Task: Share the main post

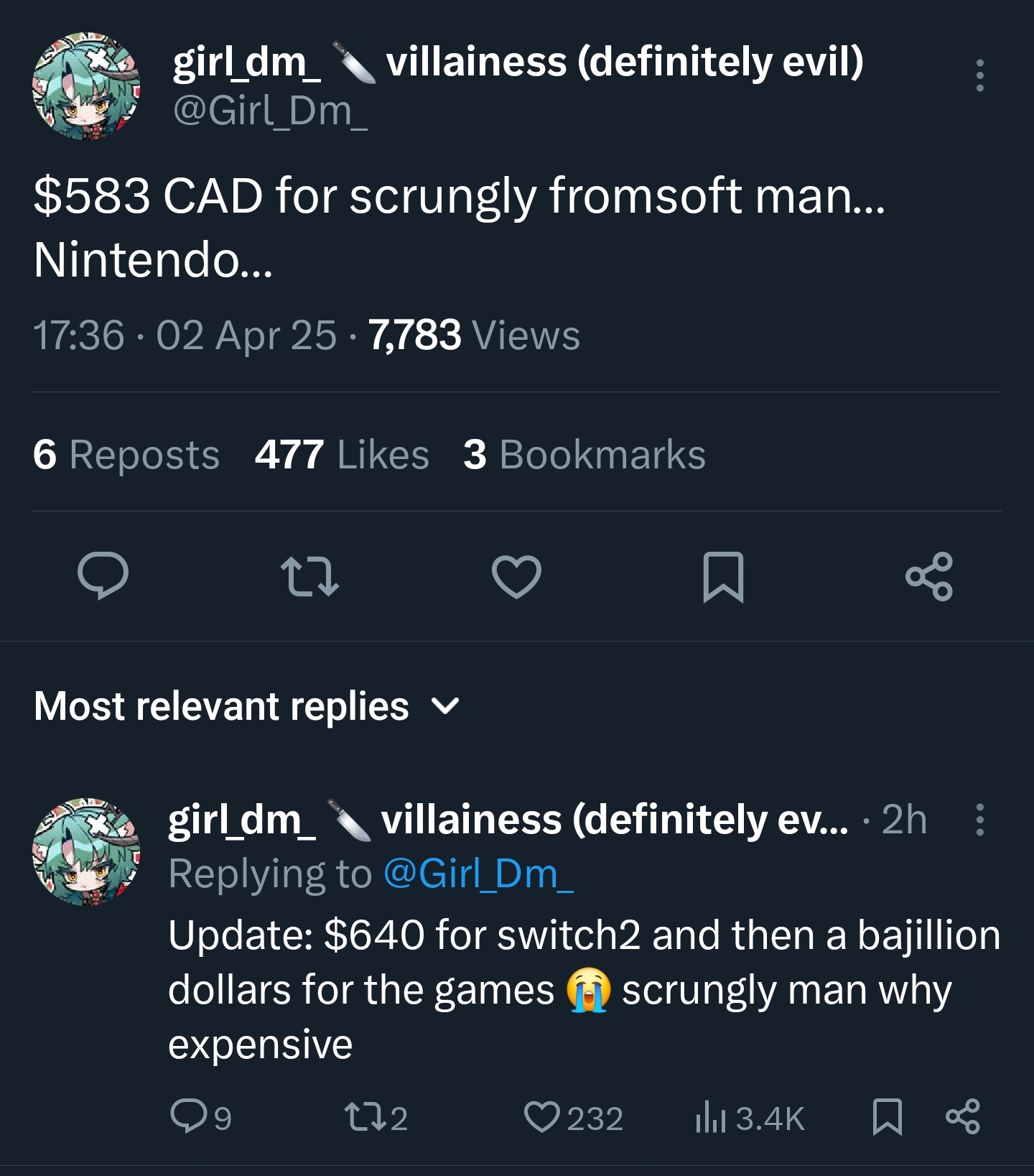Action: [929, 576]
